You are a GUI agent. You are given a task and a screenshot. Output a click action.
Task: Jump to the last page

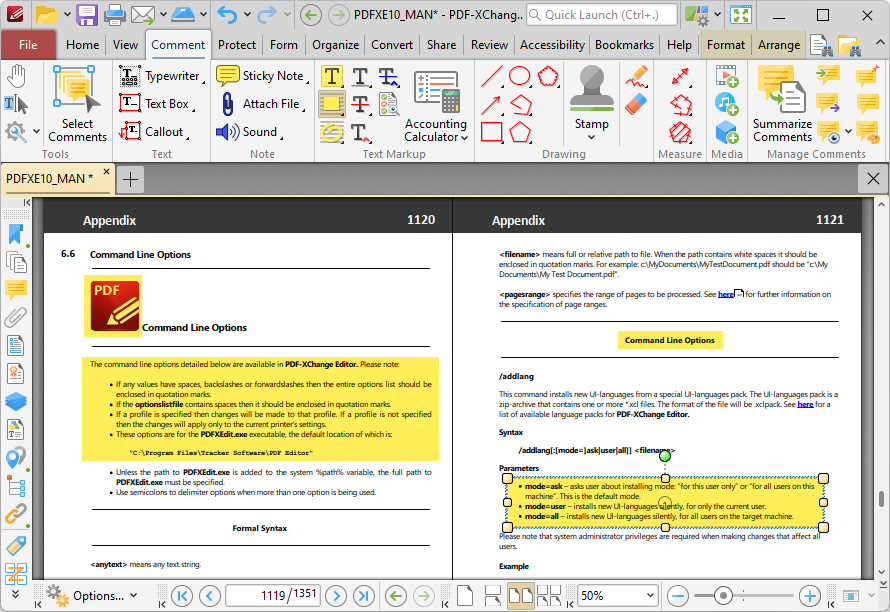pyautogui.click(x=363, y=596)
